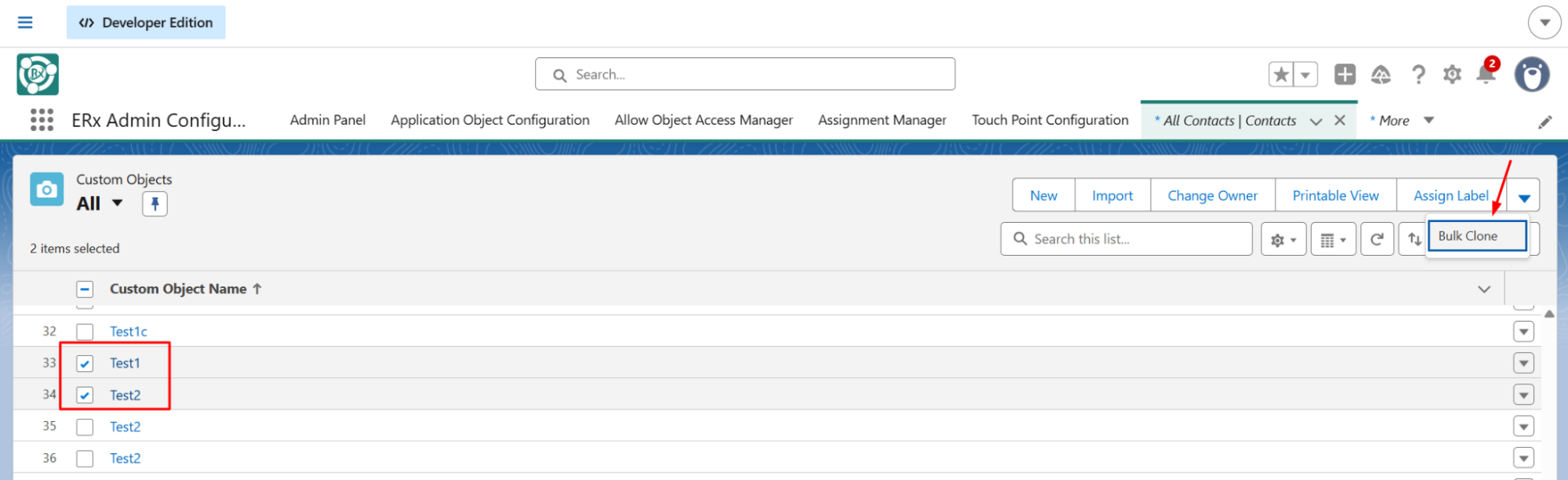
Task: Uncheck the Test1 row 33 checkbox
Action: pyautogui.click(x=85, y=363)
